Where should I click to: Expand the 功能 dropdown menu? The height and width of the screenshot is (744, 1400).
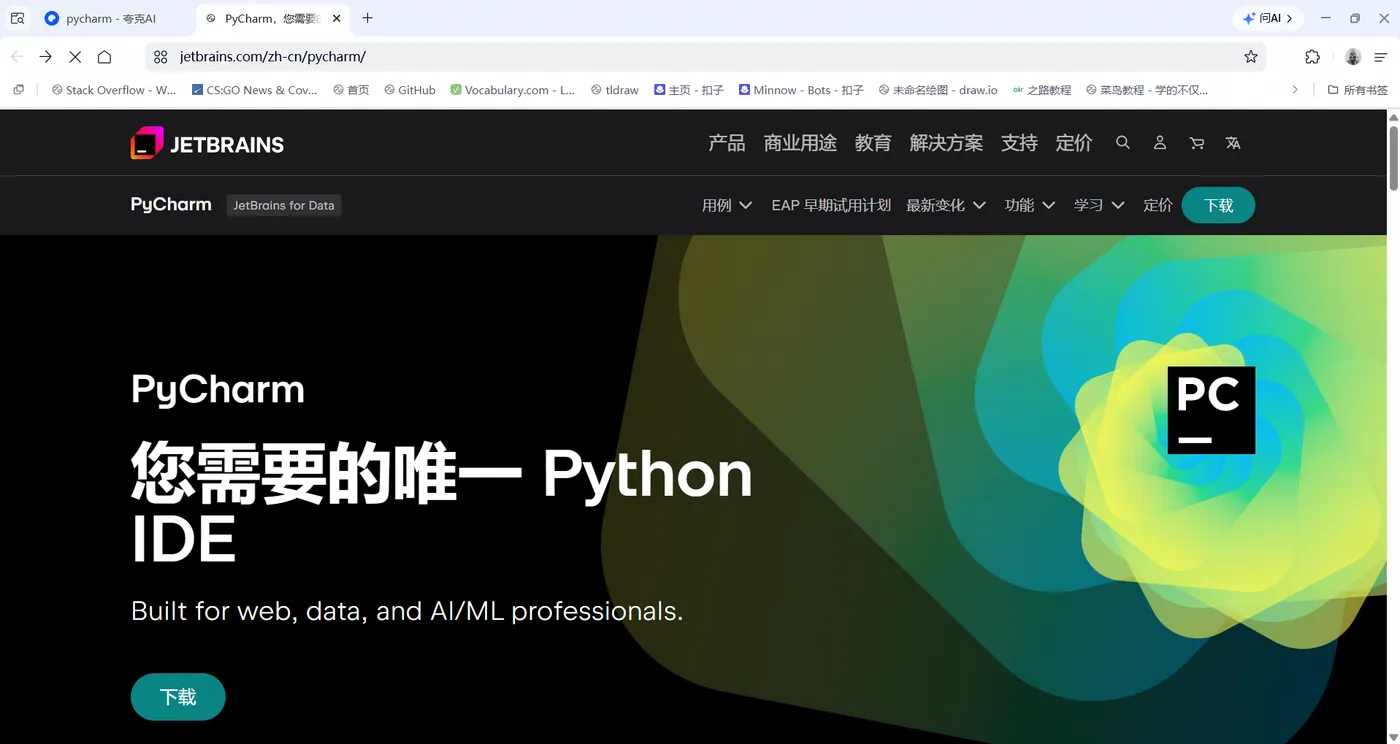pyautogui.click(x=1030, y=205)
